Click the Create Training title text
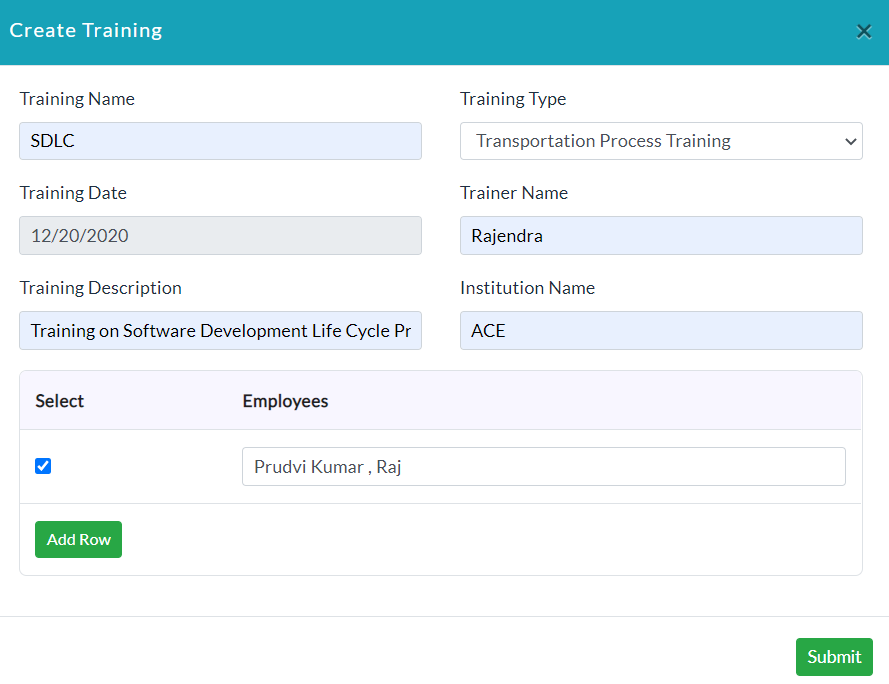The width and height of the screenshot is (889, 684). 86,31
